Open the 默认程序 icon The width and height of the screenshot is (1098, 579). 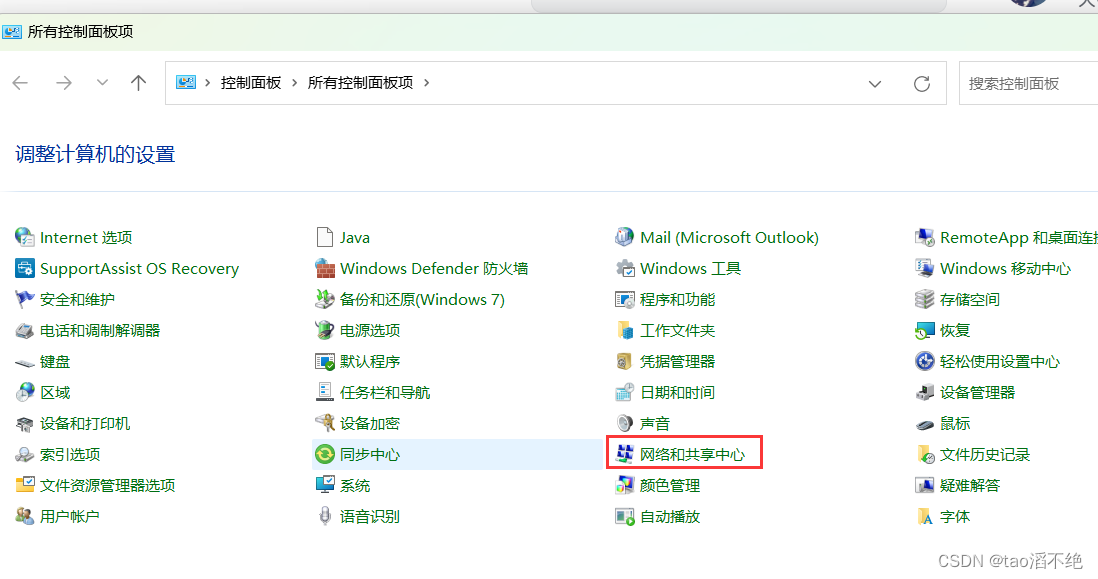click(x=324, y=361)
